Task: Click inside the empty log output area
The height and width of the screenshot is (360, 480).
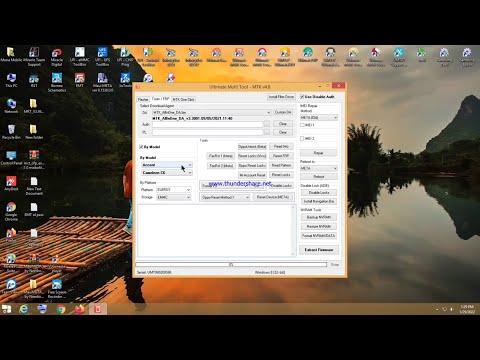Action: pyautogui.click(x=214, y=230)
